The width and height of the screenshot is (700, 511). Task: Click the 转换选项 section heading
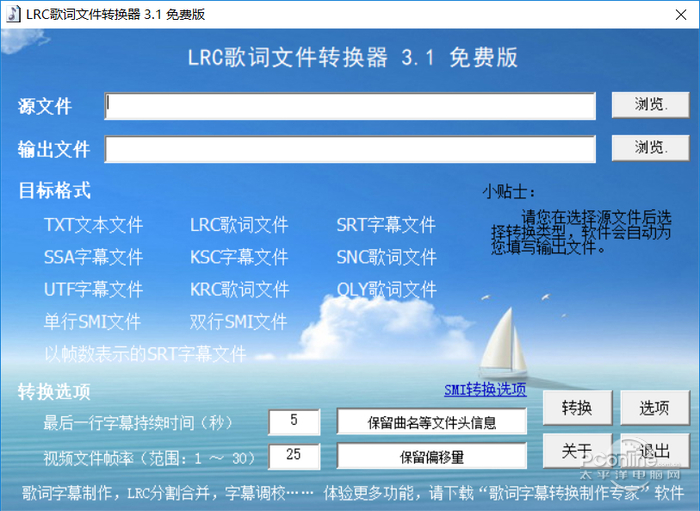point(54,391)
